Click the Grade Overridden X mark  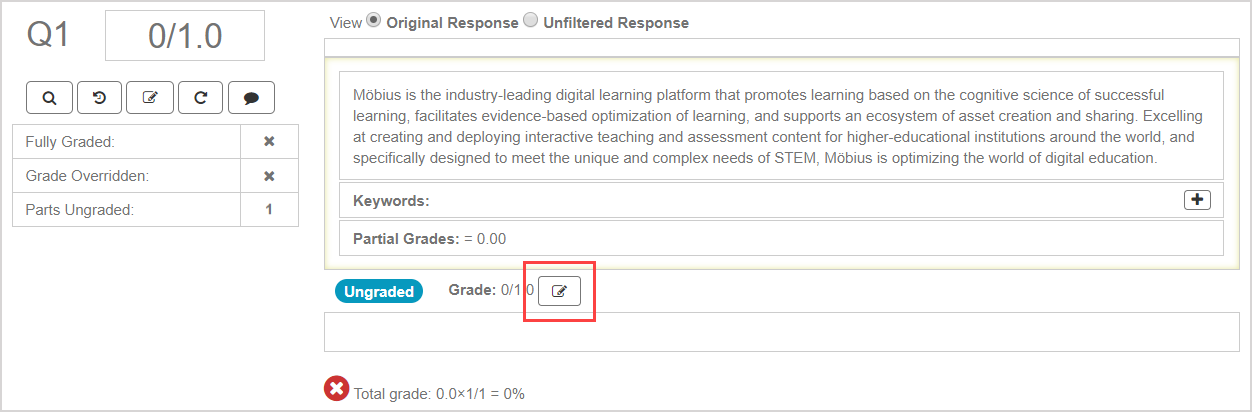(x=269, y=176)
